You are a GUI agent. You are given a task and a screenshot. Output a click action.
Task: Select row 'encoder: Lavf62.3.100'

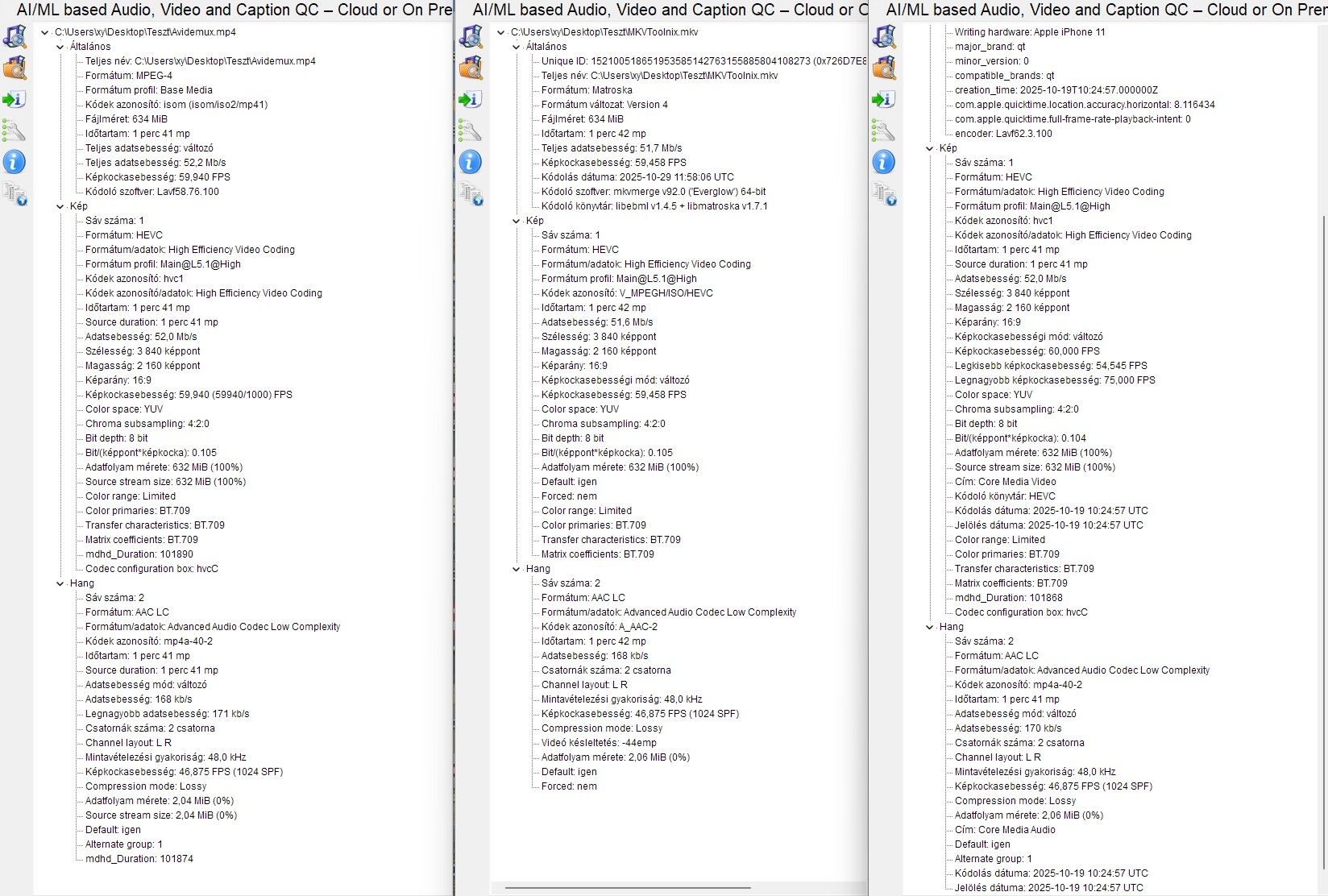click(x=1003, y=134)
